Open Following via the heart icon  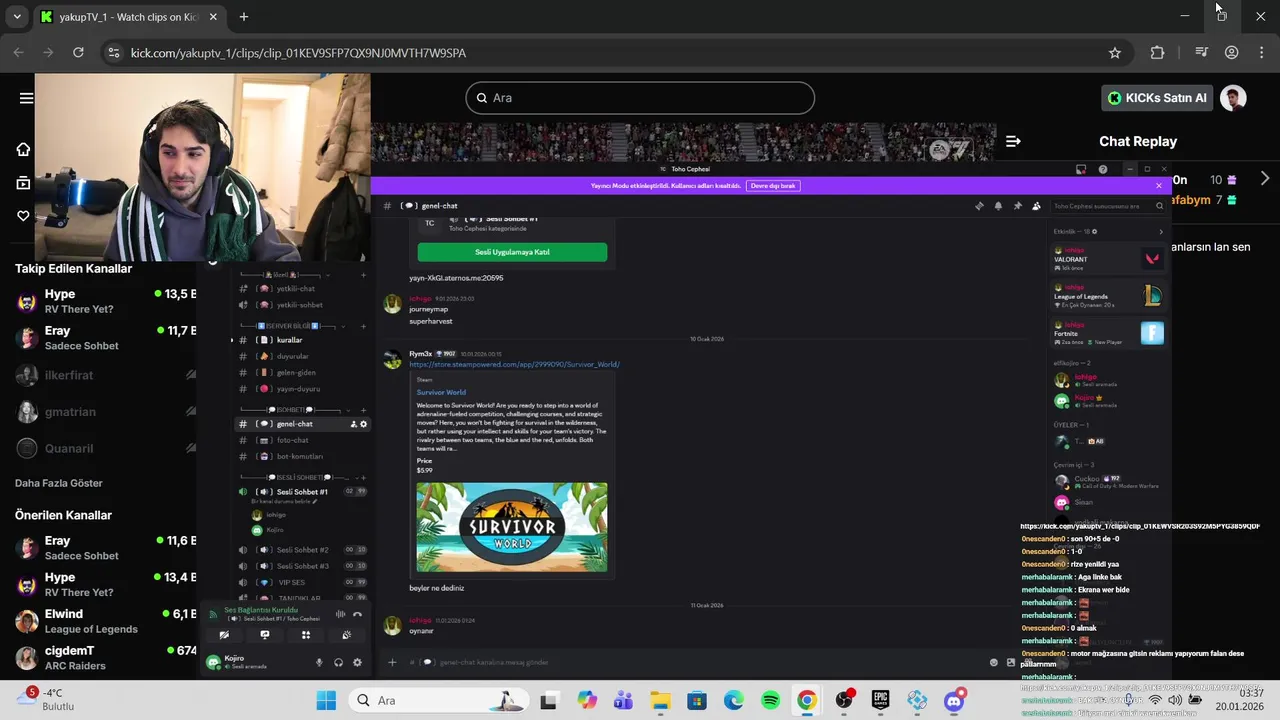point(23,216)
